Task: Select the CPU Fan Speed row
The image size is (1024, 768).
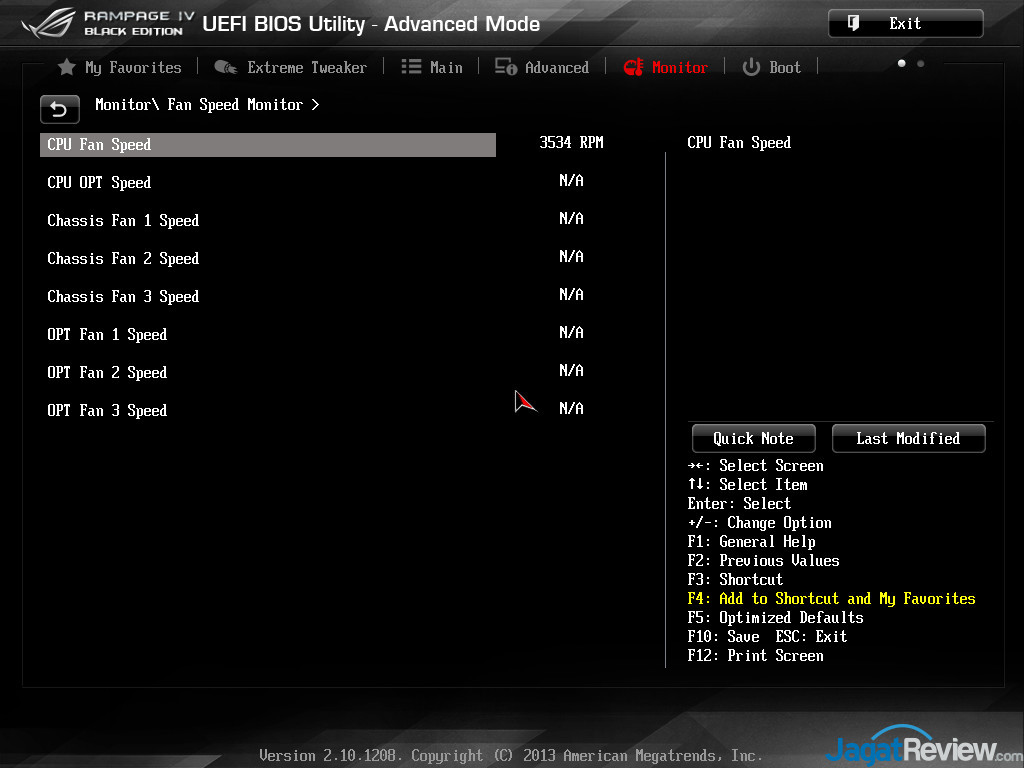Action: click(268, 144)
